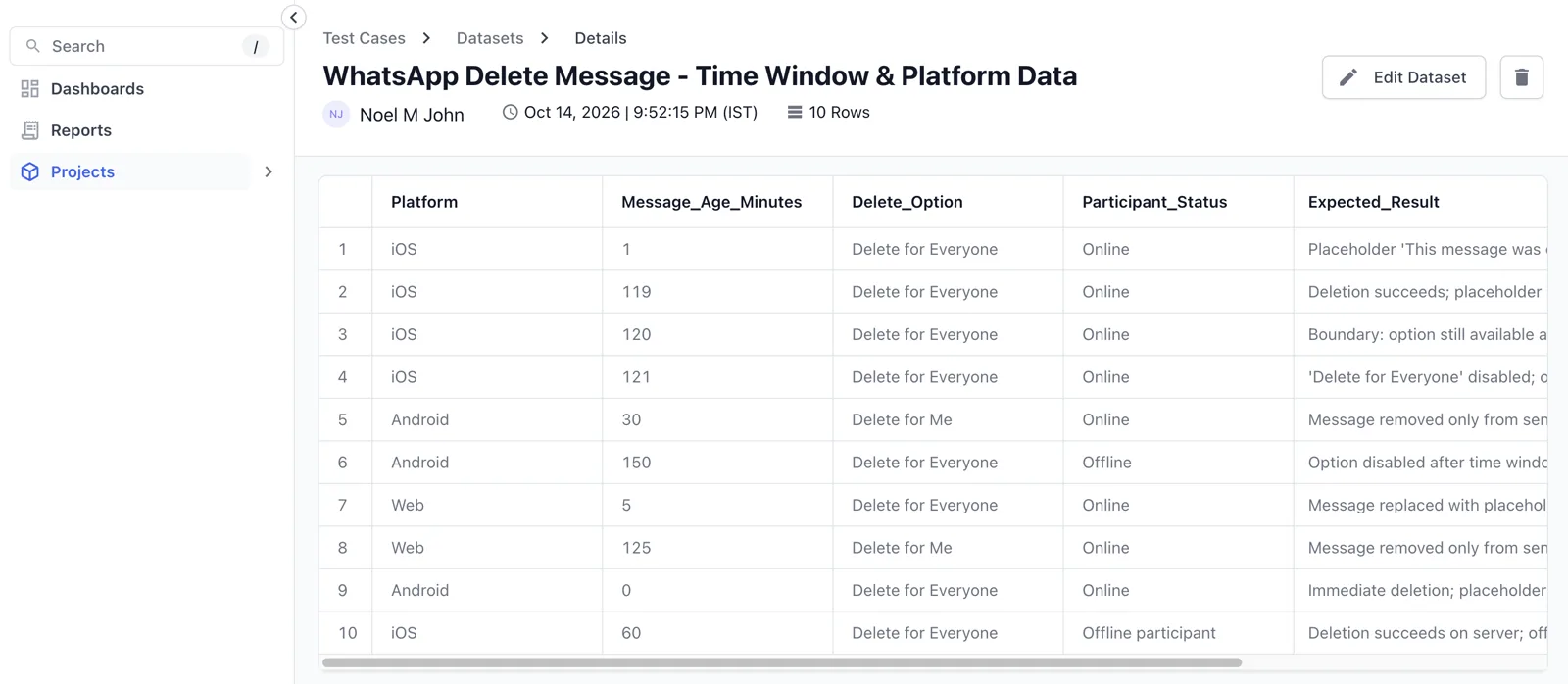Click the search magnifier icon

(x=33, y=46)
